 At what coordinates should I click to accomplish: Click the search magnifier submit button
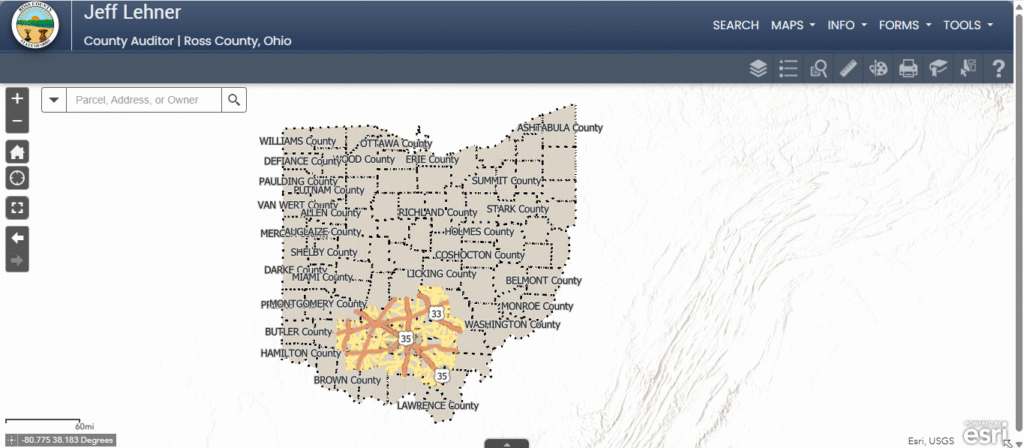234,100
